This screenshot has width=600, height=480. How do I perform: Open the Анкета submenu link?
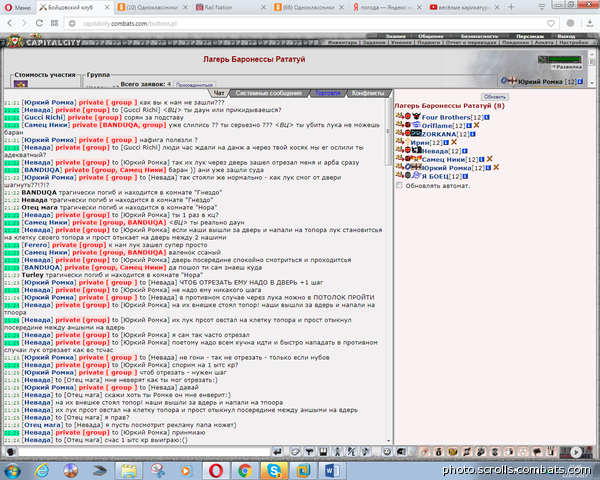(x=544, y=42)
